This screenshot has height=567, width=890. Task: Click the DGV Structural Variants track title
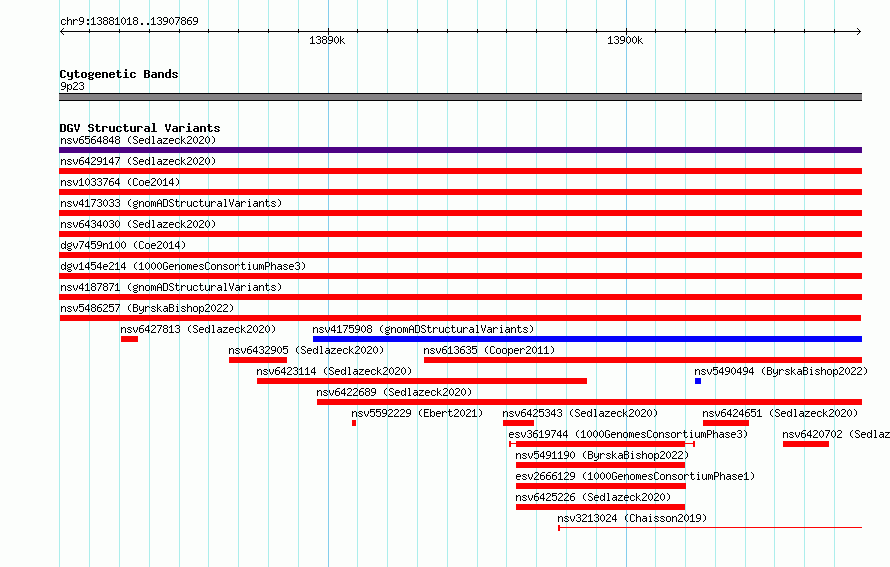click(x=140, y=128)
